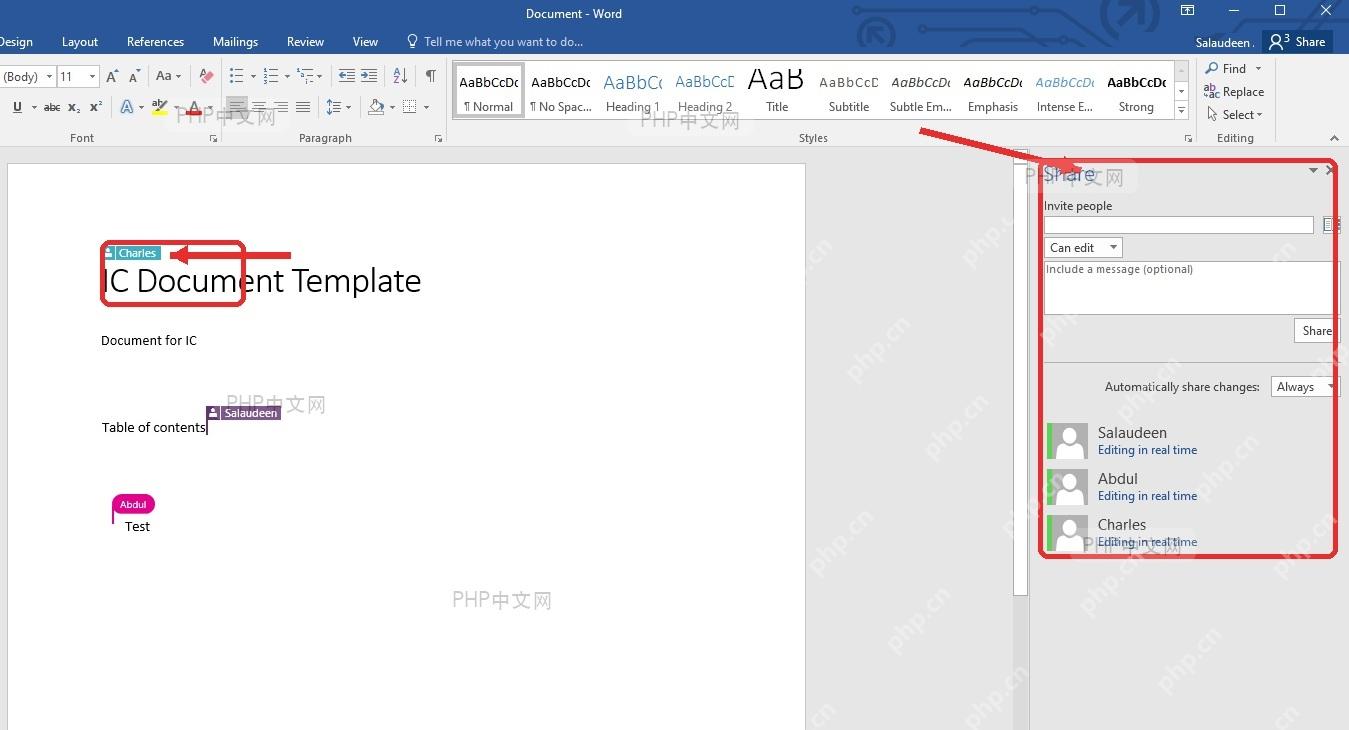Image resolution: width=1349 pixels, height=730 pixels.
Task: Click Tell me what you want to do
Action: coord(494,42)
